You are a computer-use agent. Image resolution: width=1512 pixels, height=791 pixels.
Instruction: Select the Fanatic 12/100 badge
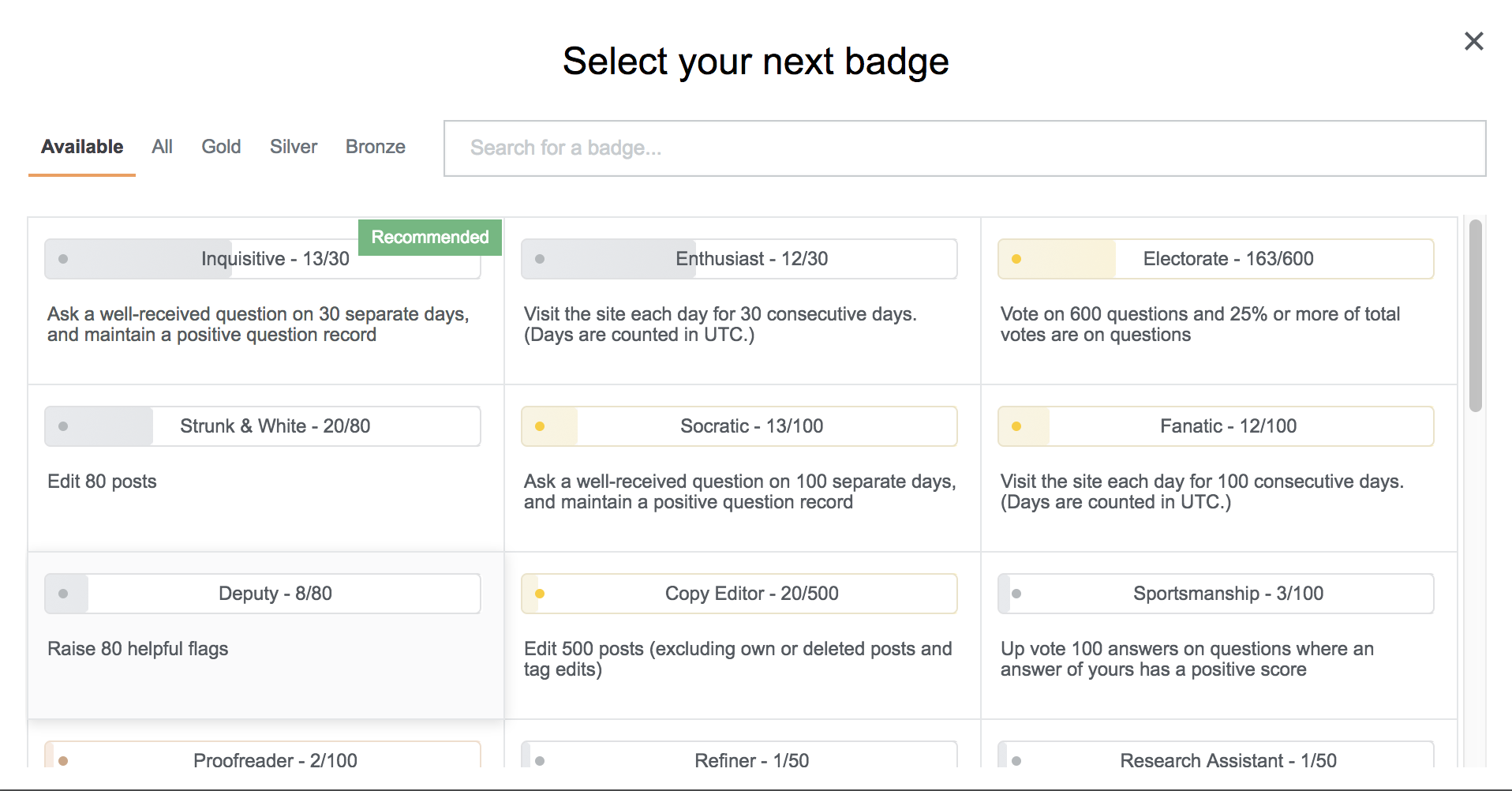pyautogui.click(x=1215, y=426)
